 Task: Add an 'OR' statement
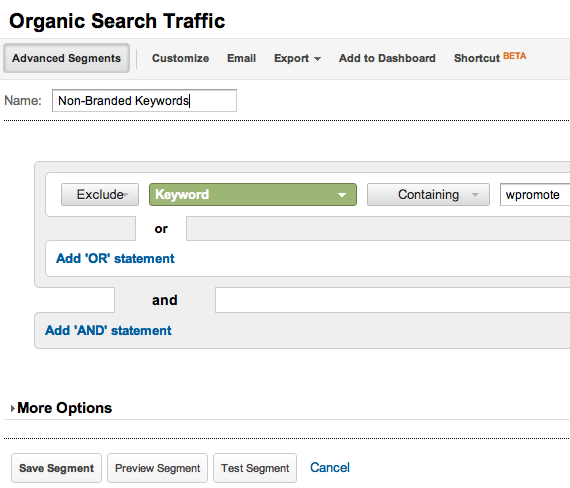click(x=115, y=259)
